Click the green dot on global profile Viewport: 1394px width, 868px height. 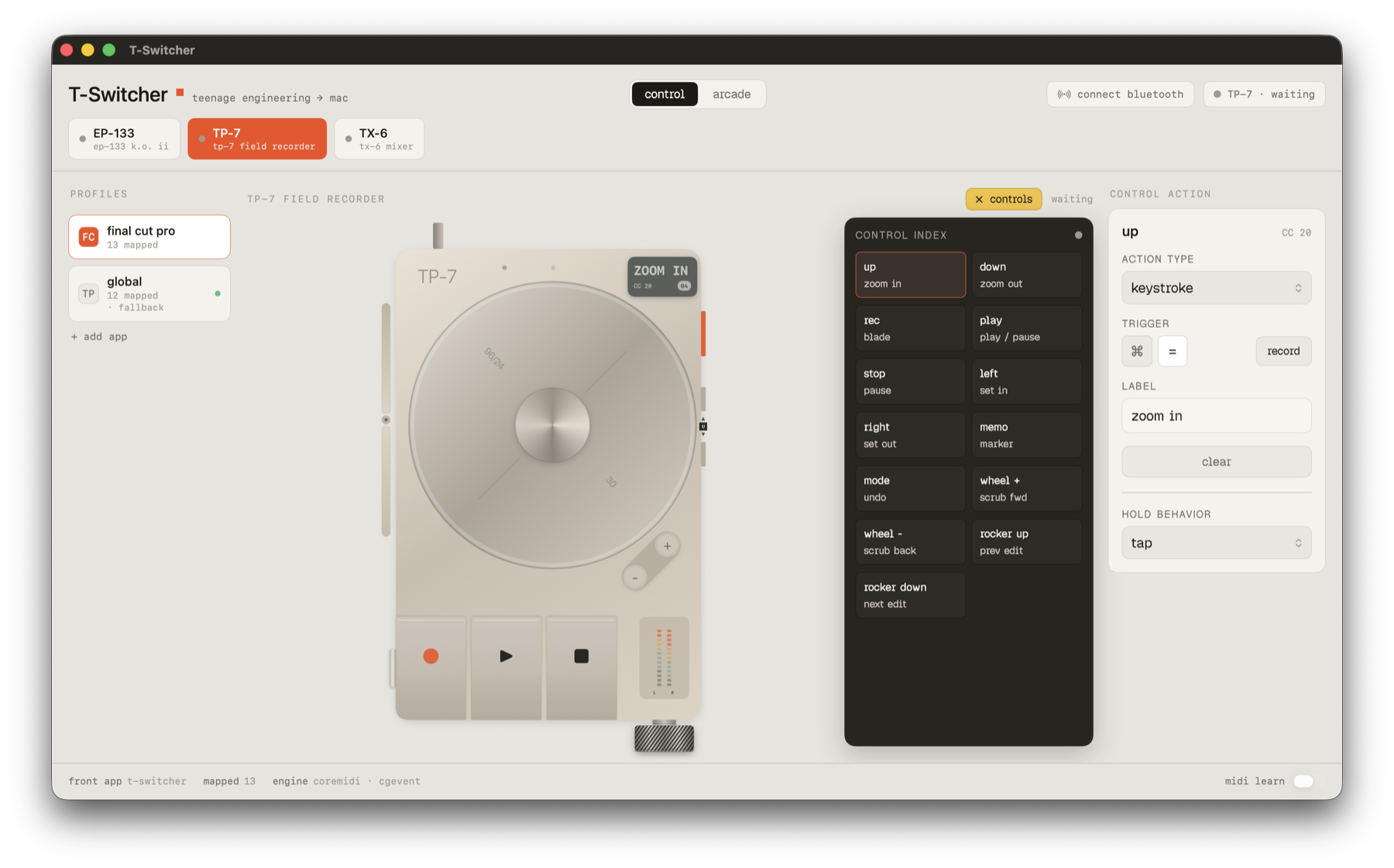(x=218, y=293)
